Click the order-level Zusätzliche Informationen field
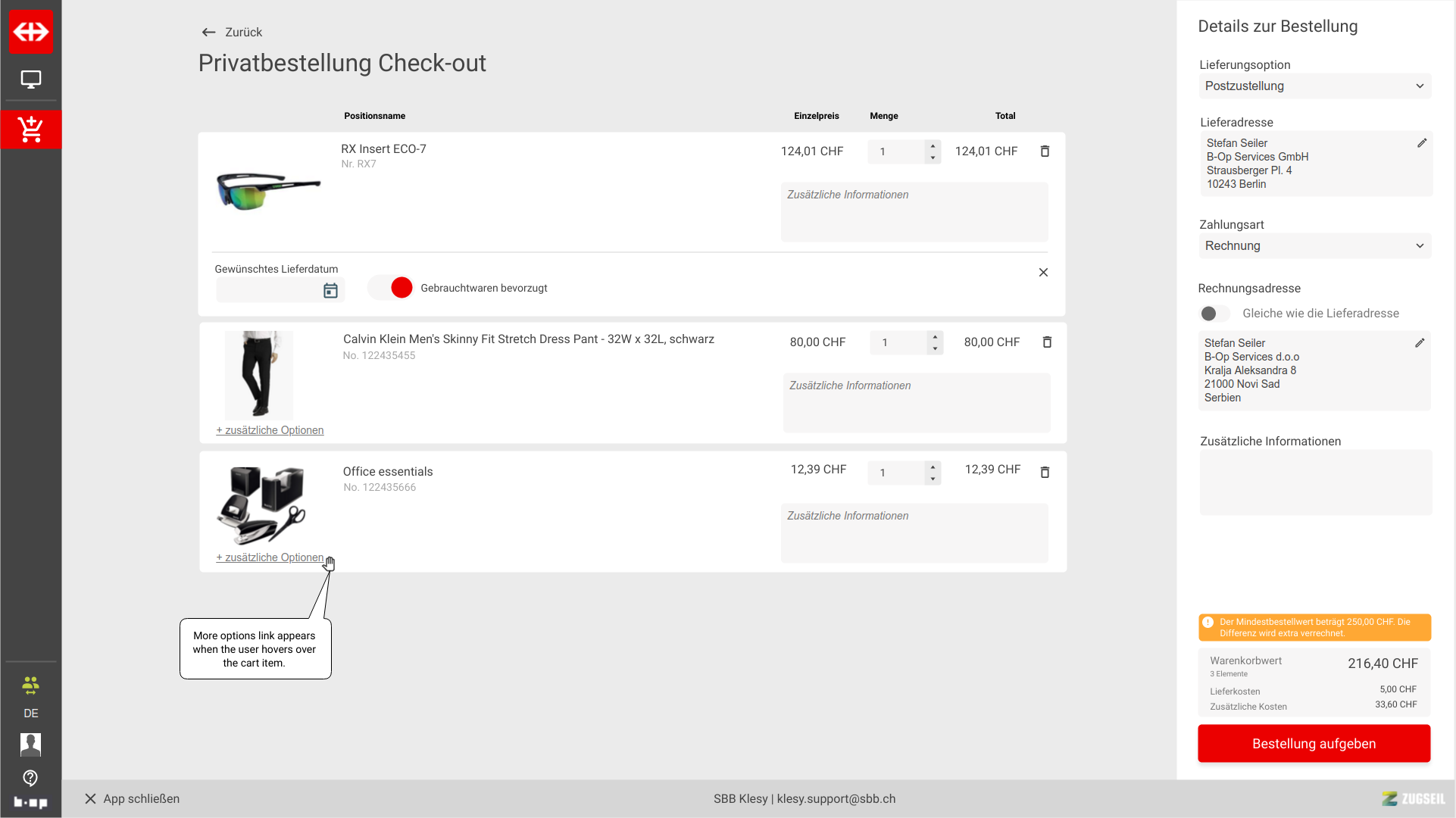 point(1315,482)
